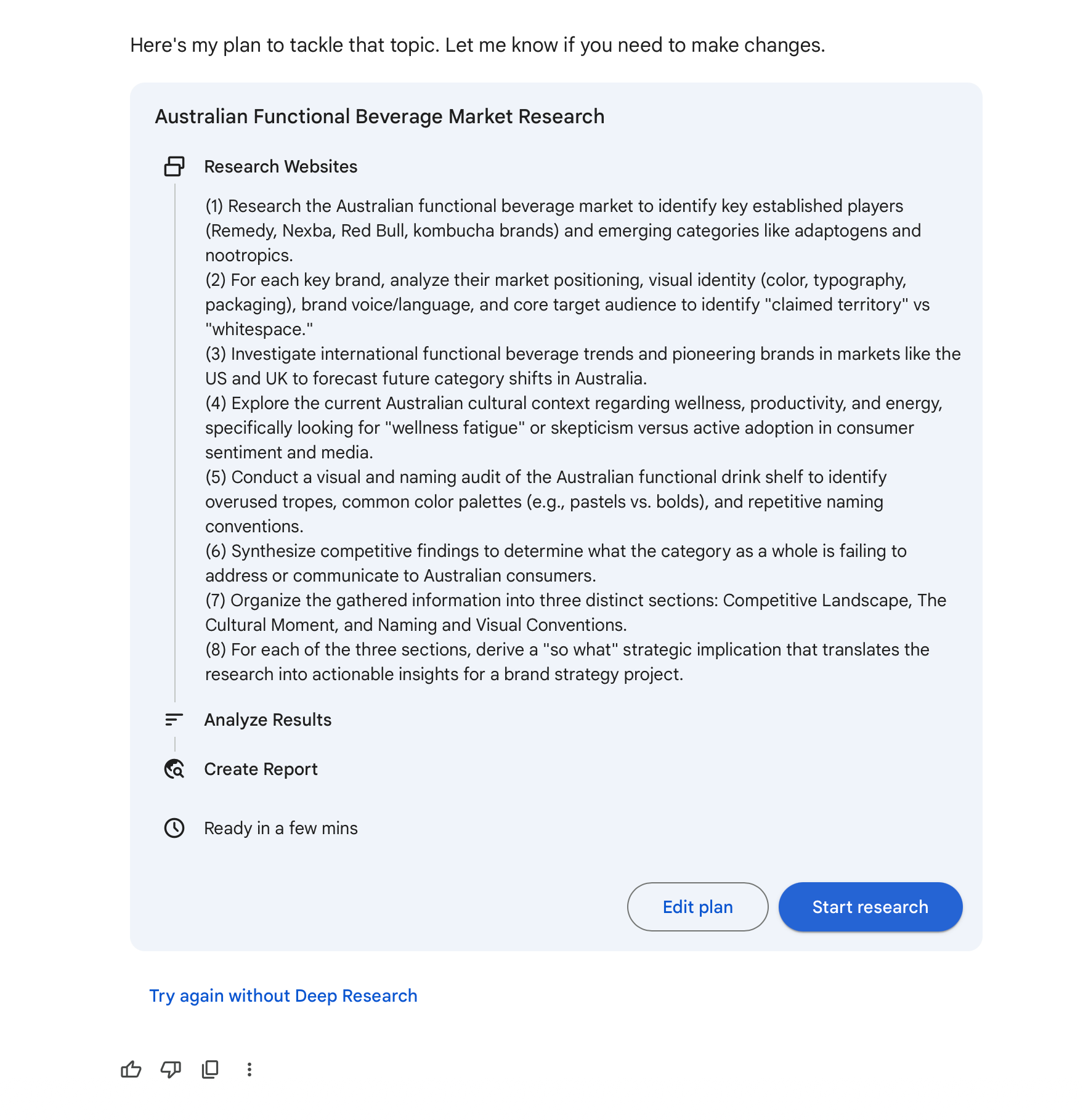Click the Edit plan button
The image size is (1083, 1120).
[697, 906]
